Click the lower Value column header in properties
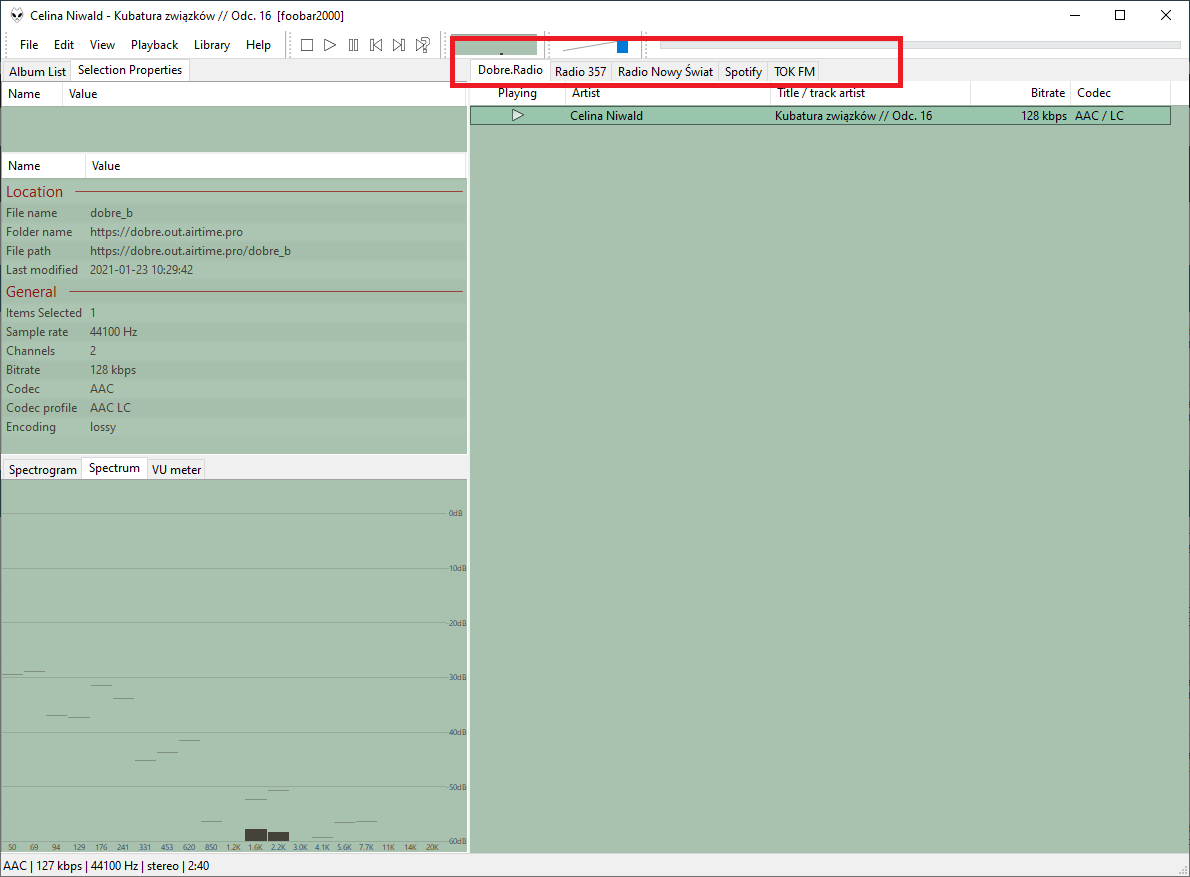The width and height of the screenshot is (1190, 877). (x=275, y=165)
